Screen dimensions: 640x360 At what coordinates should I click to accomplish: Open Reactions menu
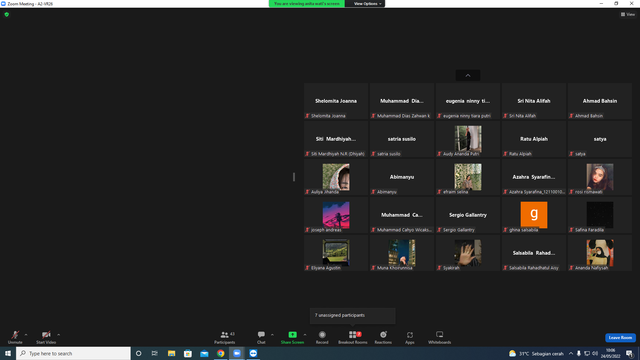click(383, 337)
